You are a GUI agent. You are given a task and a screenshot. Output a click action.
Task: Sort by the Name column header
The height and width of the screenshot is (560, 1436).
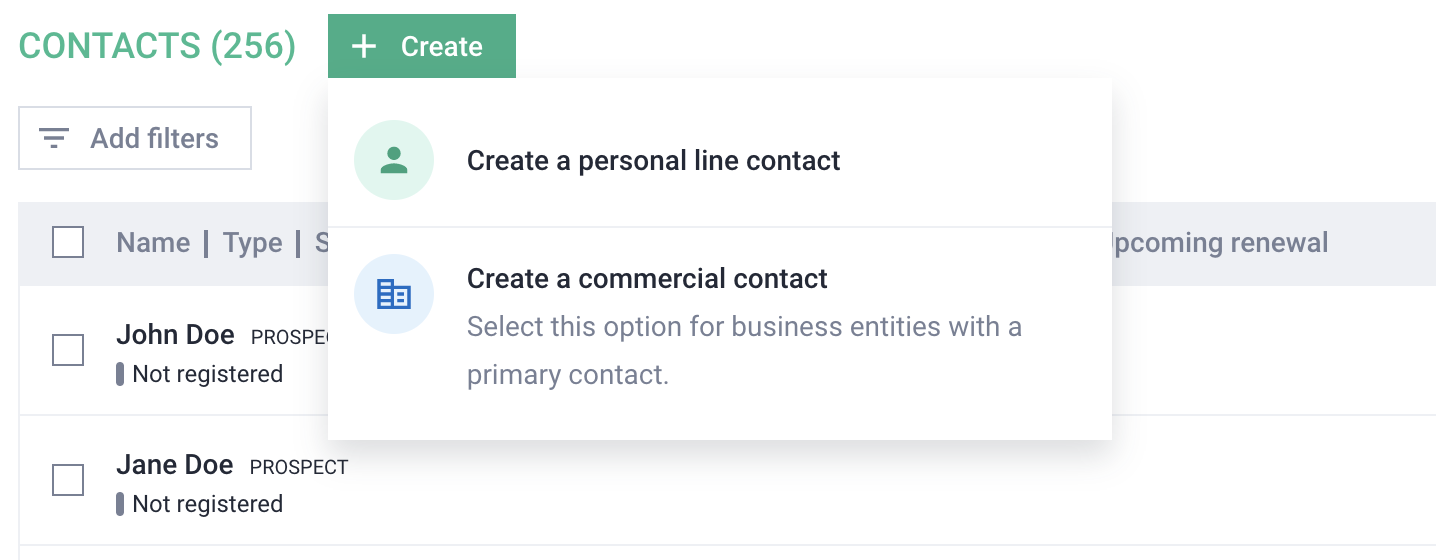[x=153, y=243]
